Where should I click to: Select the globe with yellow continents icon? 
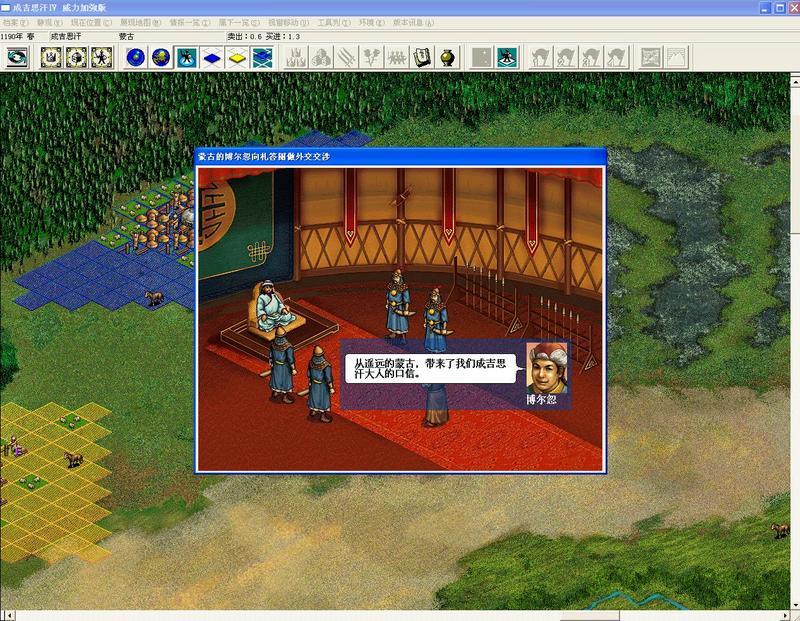[x=161, y=57]
